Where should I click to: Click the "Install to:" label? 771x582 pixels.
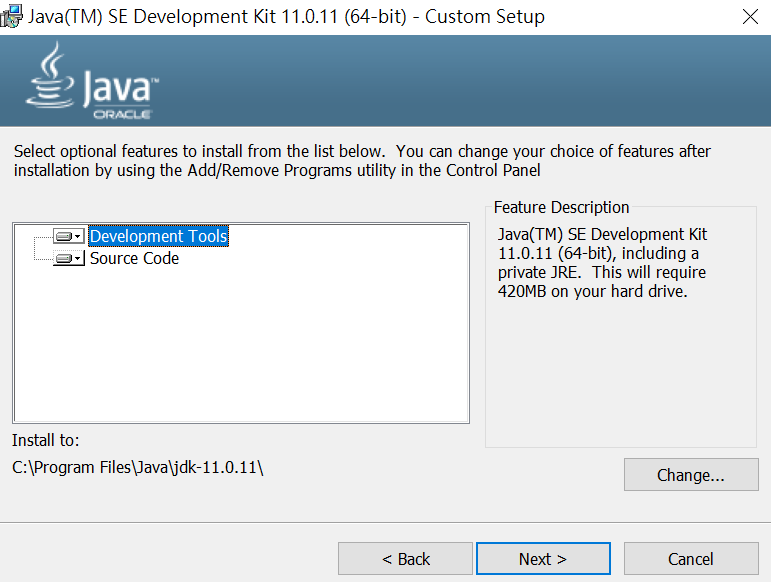(x=46, y=441)
